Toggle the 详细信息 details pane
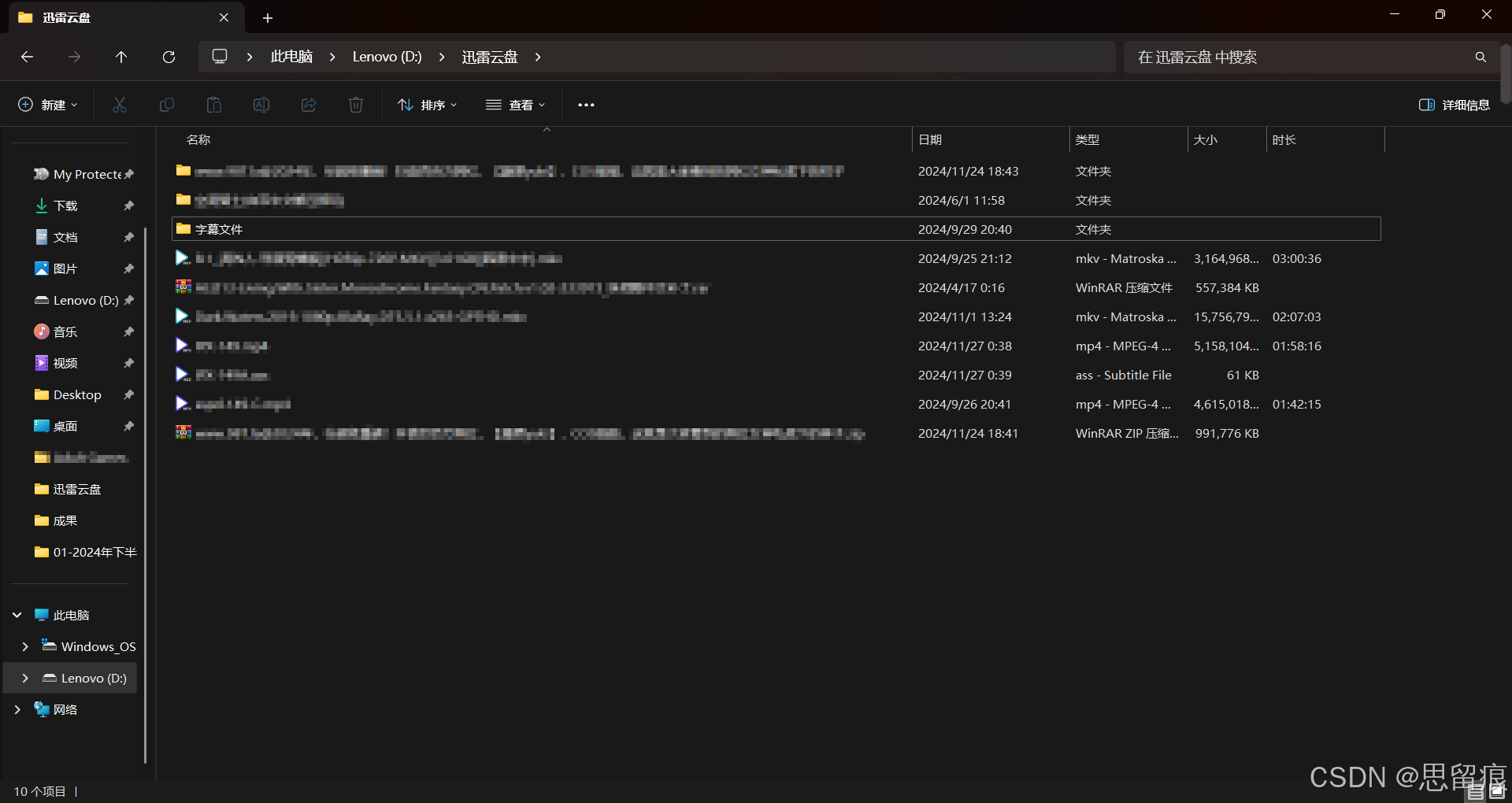1512x803 pixels. [1454, 105]
